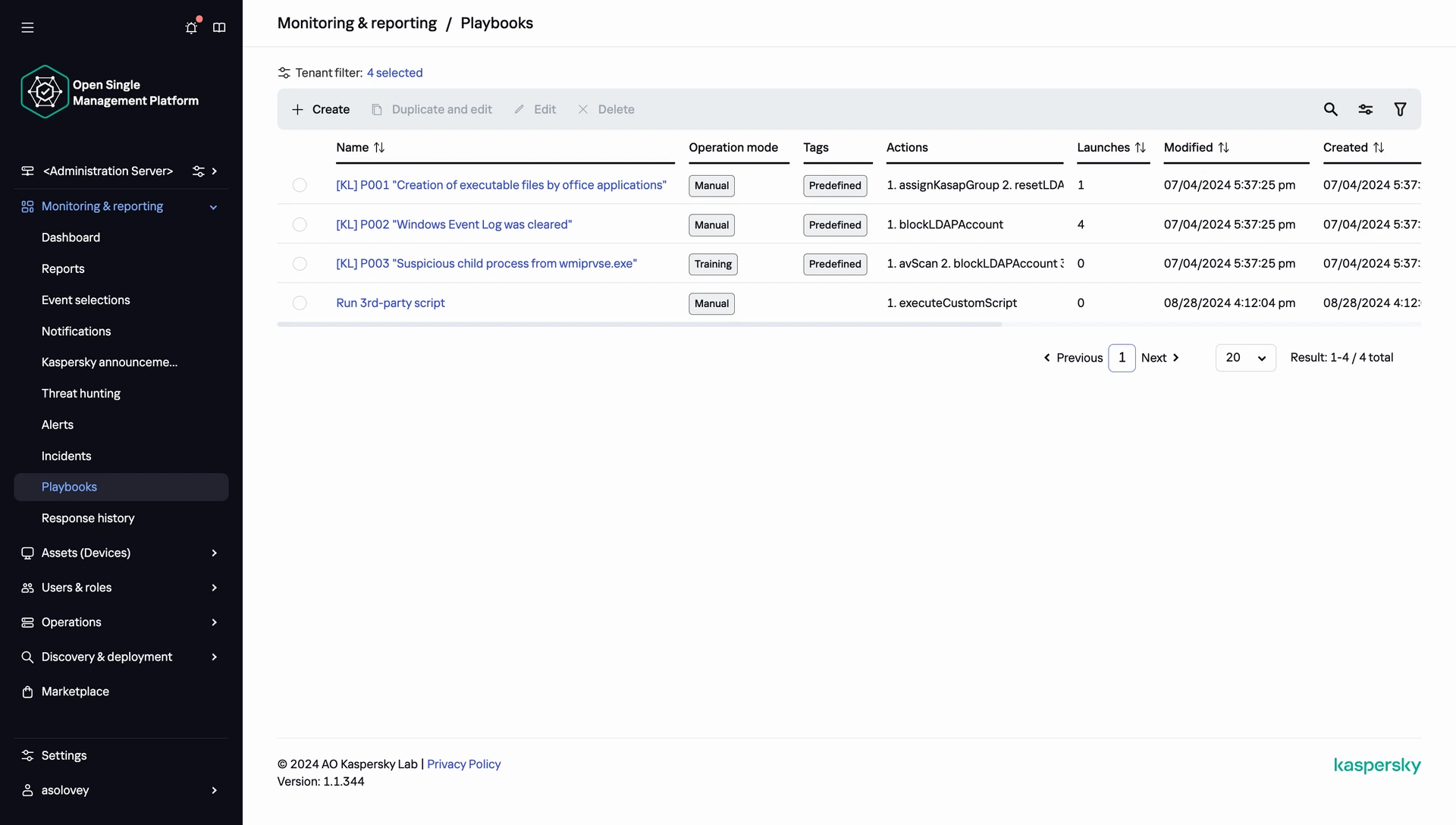Open the funnel filter icon

[1400, 109]
